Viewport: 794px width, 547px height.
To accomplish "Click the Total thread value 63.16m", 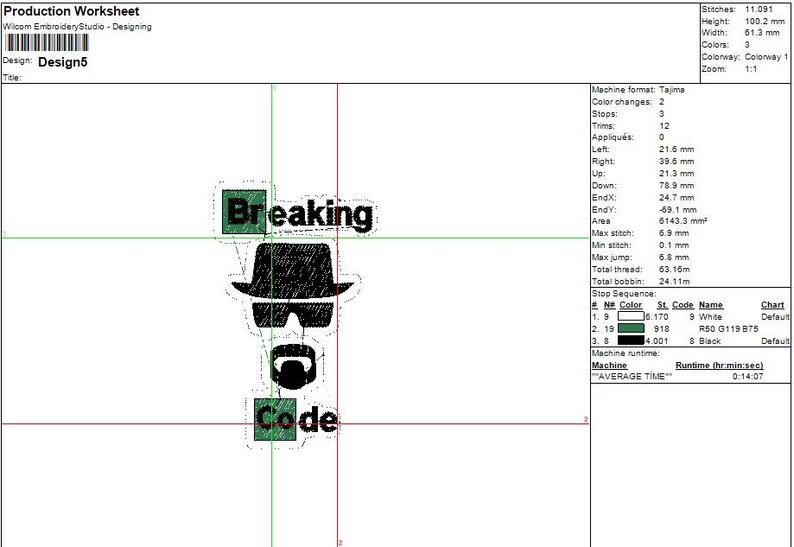I will click(674, 269).
